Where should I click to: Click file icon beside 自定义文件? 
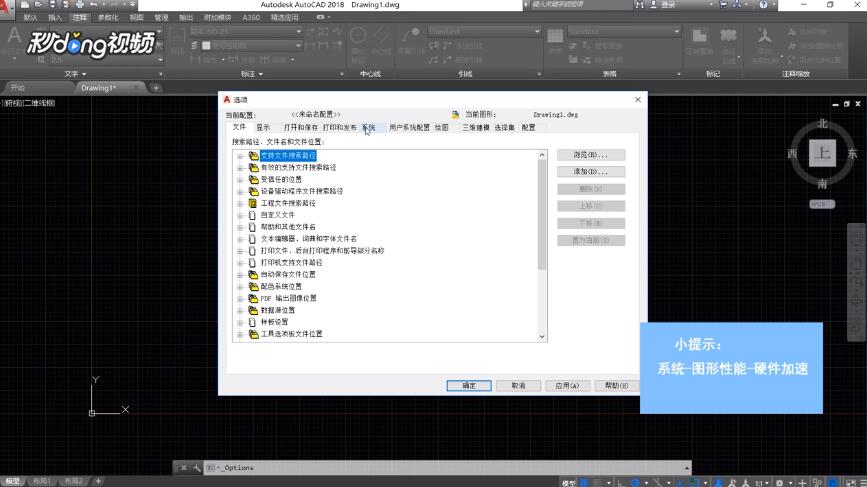click(x=252, y=215)
